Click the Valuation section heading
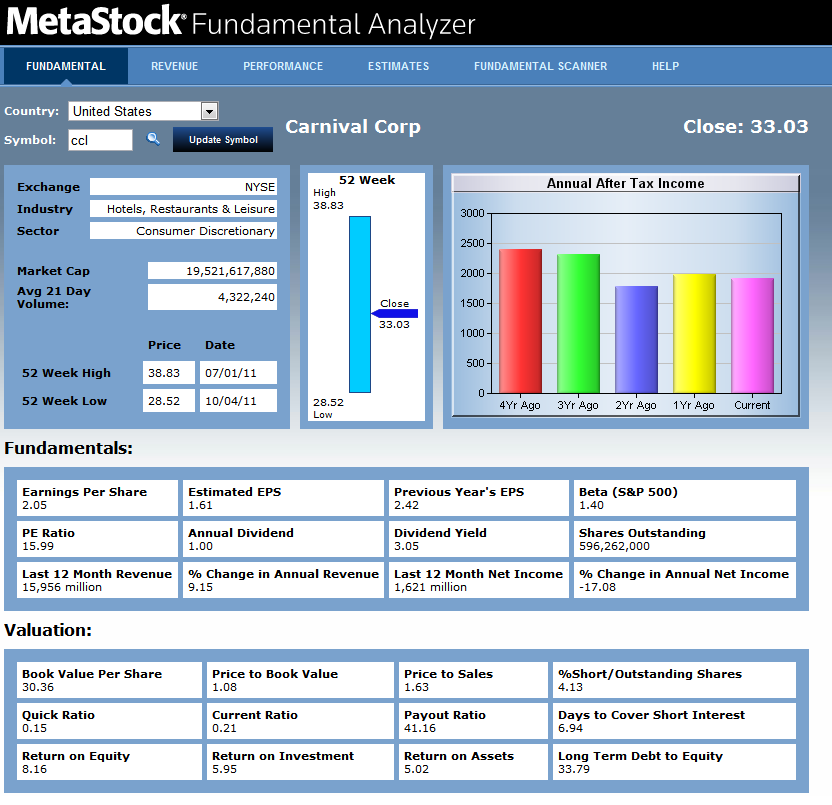 click(x=48, y=630)
